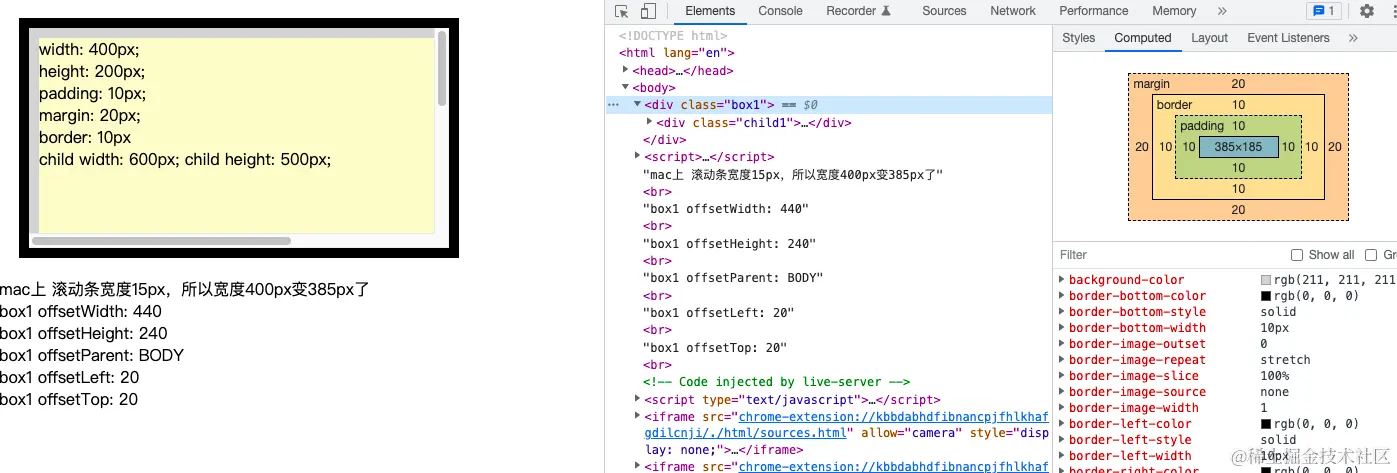The width and height of the screenshot is (1397, 473).
Task: Switch to the Elements tab
Action: point(710,11)
